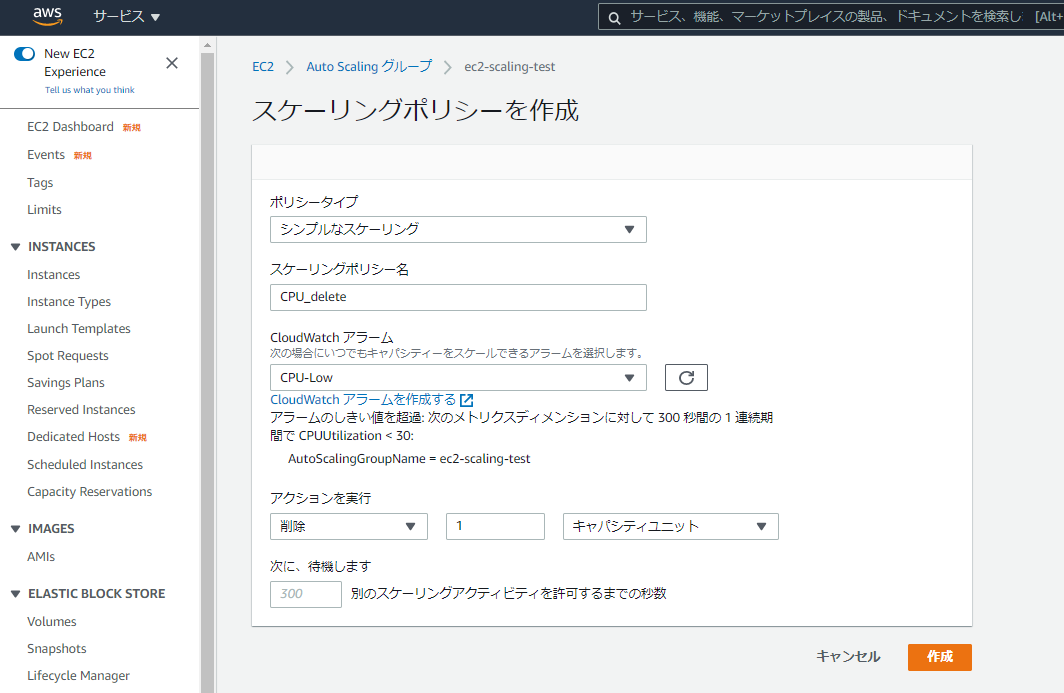Collapse the IMAGES sidebar section
Image resolution: width=1064 pixels, height=693 pixels.
point(16,529)
